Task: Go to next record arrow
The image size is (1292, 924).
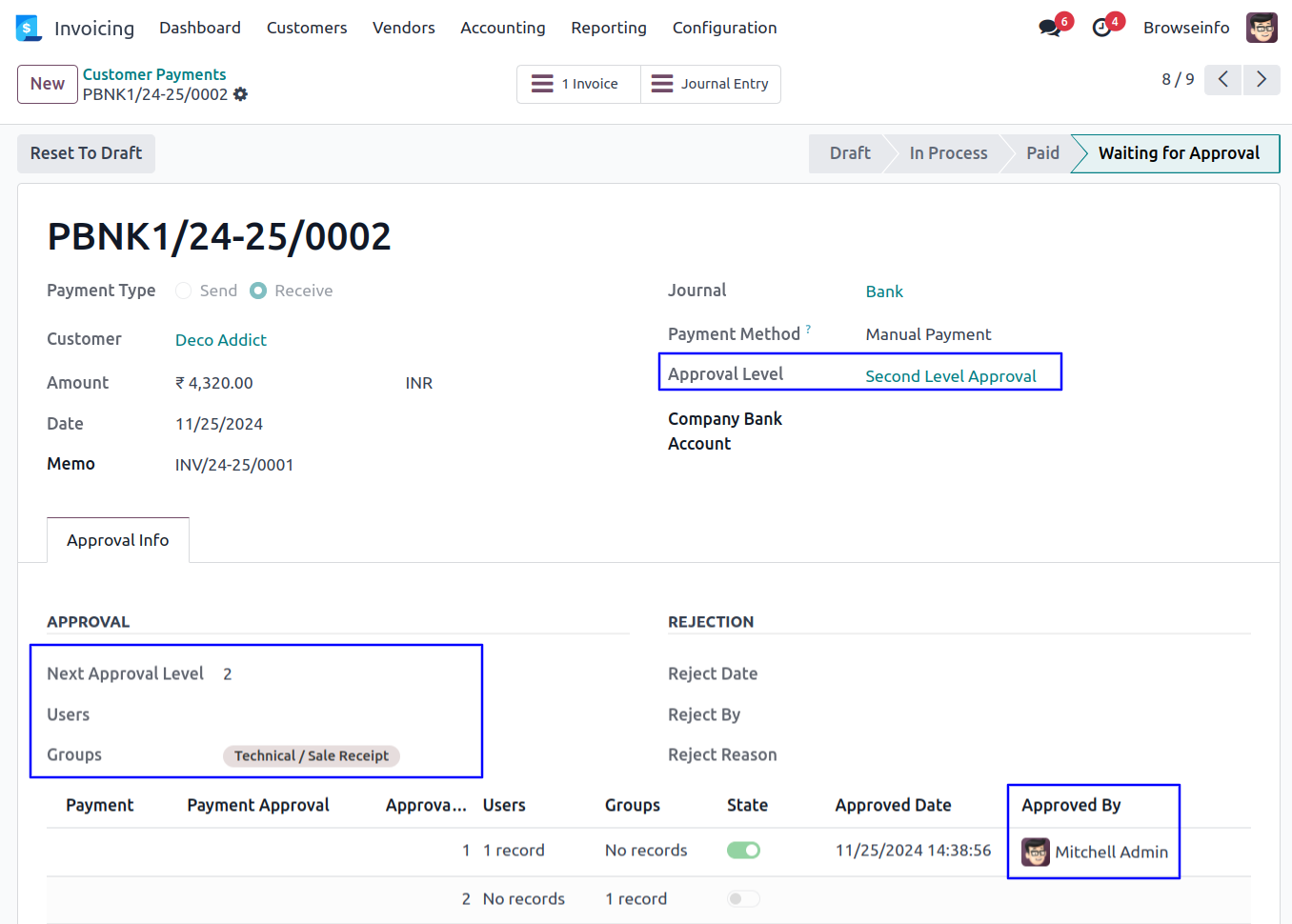Action: (1262, 79)
